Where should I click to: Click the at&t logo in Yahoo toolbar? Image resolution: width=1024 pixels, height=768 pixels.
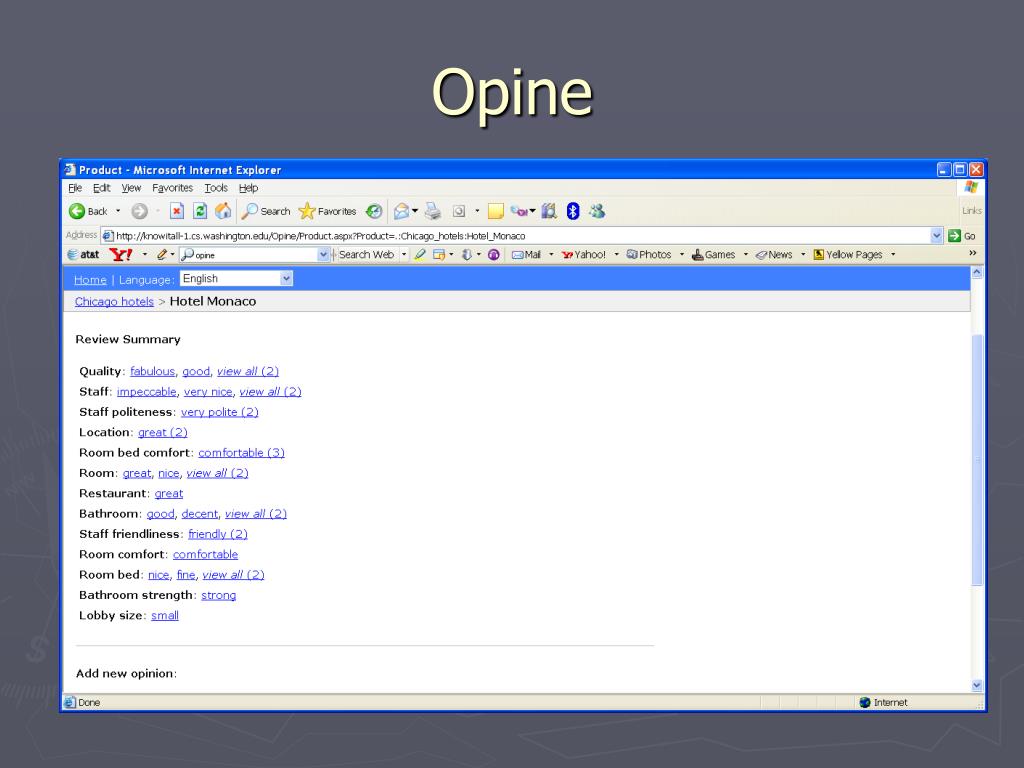click(84, 255)
